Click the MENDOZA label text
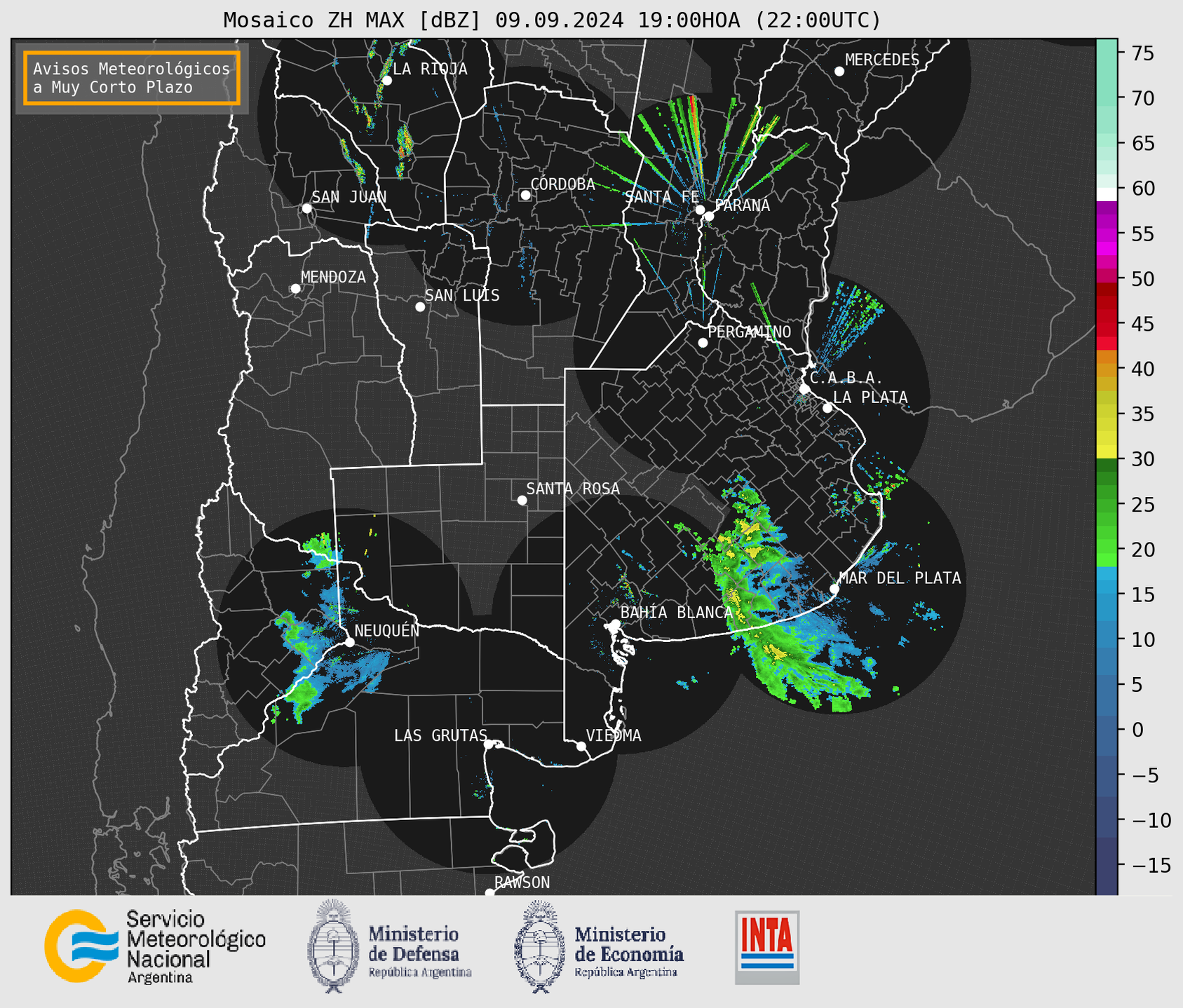Screen dimensions: 1183x1008 click(333, 277)
